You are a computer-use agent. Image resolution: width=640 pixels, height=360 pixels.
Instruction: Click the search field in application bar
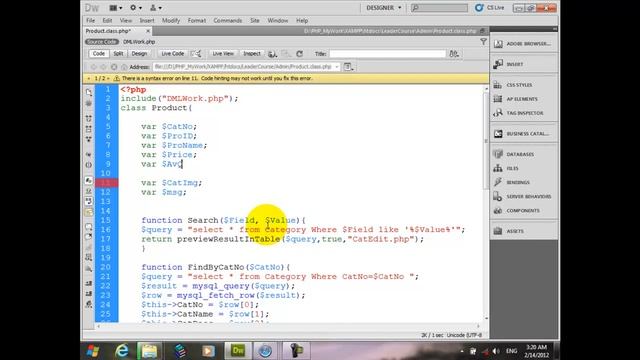pos(439,8)
